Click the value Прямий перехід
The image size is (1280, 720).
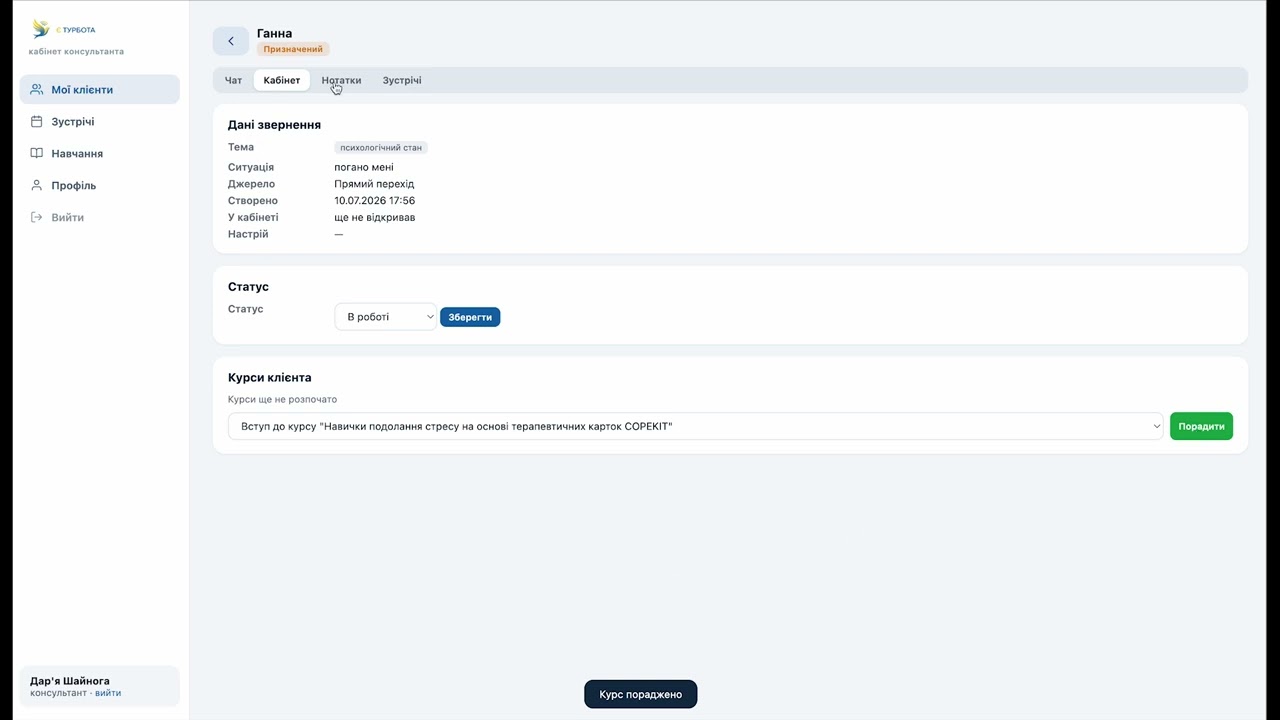pos(374,184)
